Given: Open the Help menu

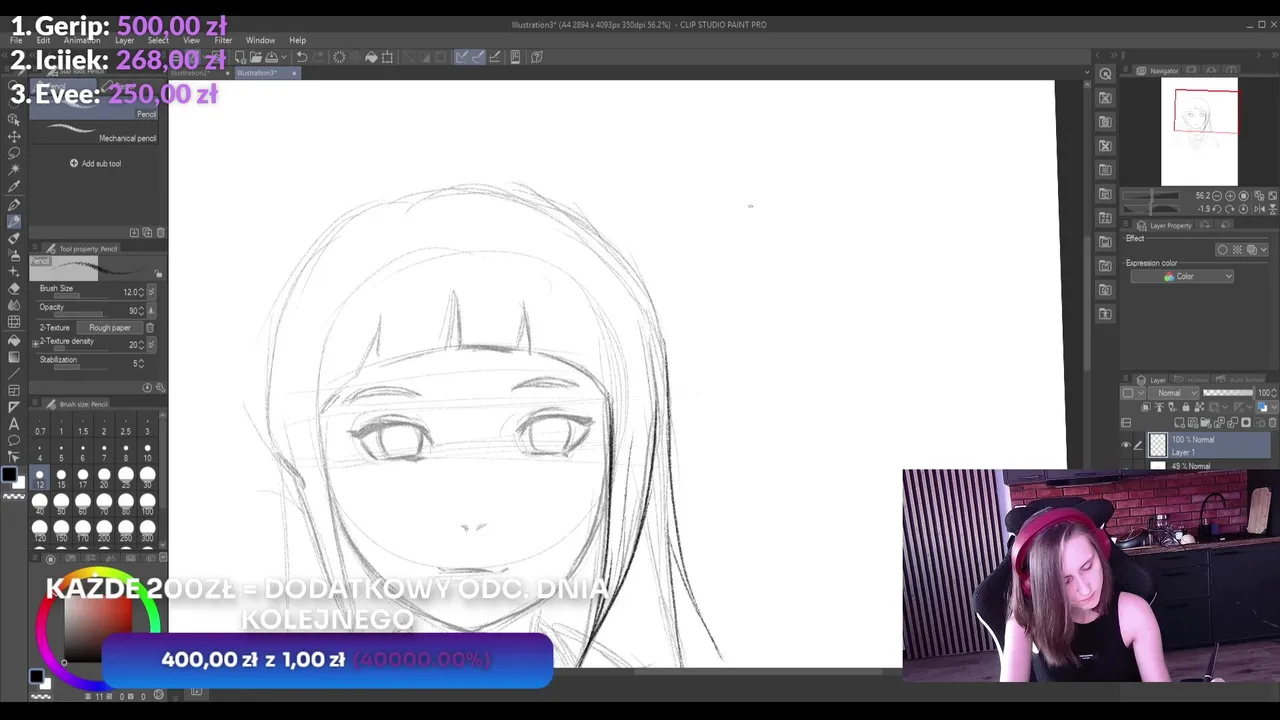Looking at the screenshot, I should (x=298, y=40).
